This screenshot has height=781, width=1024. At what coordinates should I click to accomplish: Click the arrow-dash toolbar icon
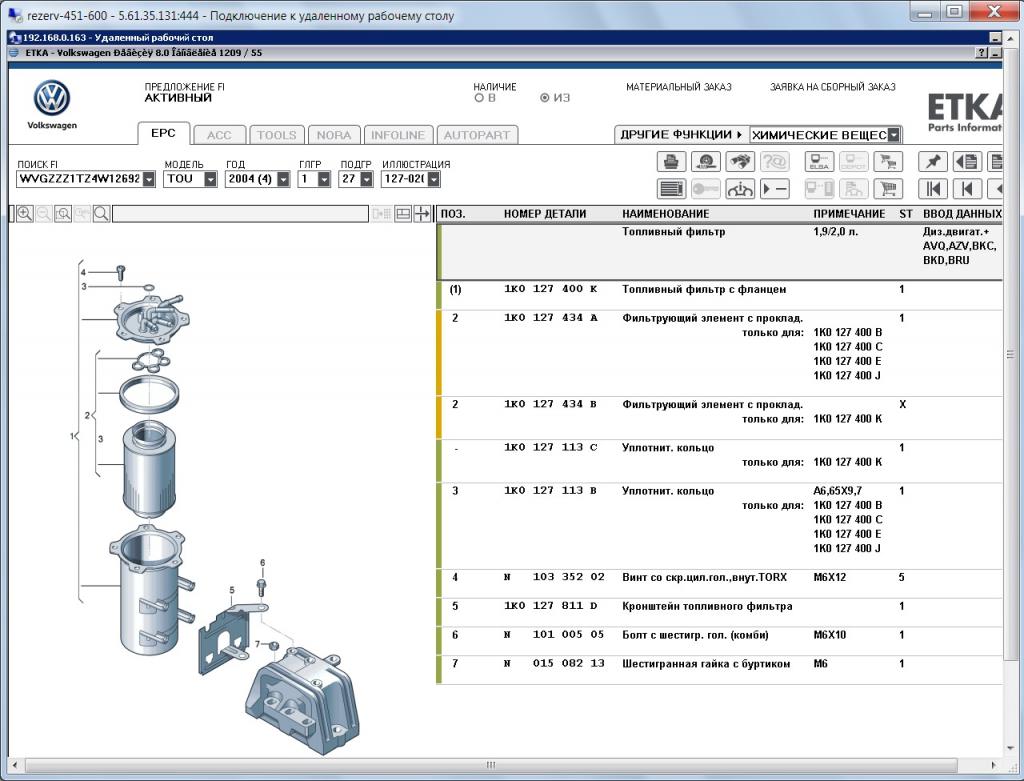[x=775, y=189]
